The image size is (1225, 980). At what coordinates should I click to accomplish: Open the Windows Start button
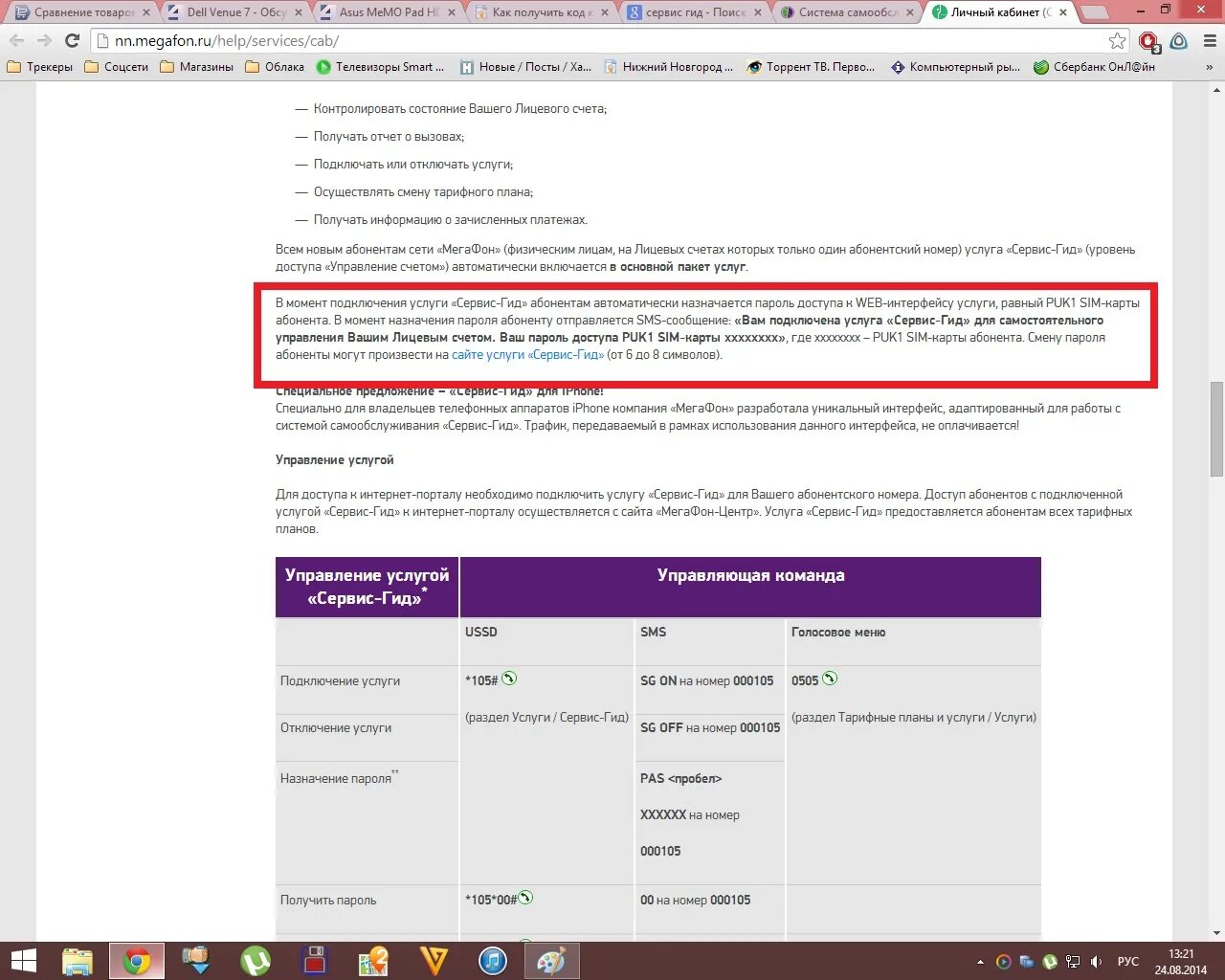click(x=23, y=961)
